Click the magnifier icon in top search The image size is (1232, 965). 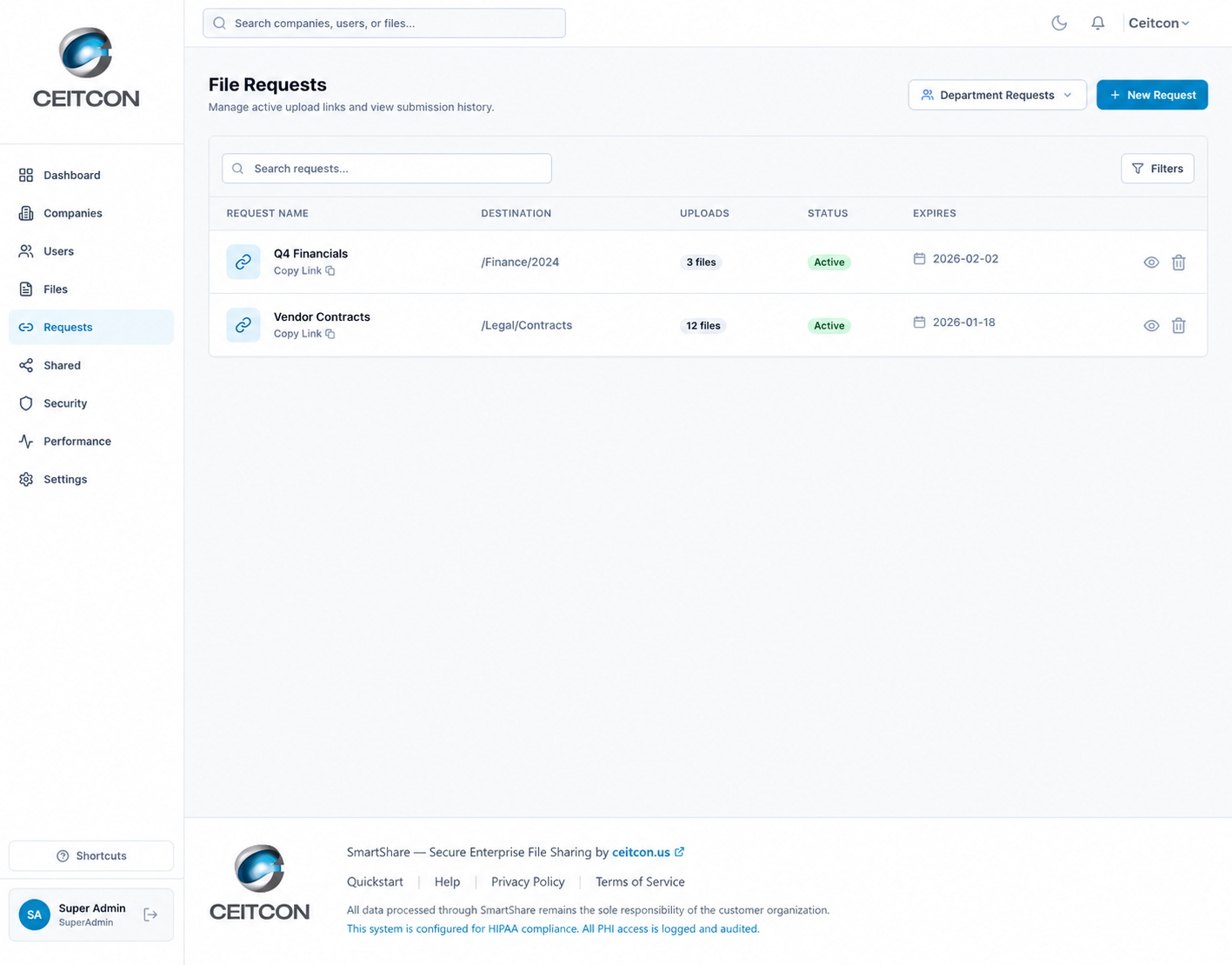(219, 23)
